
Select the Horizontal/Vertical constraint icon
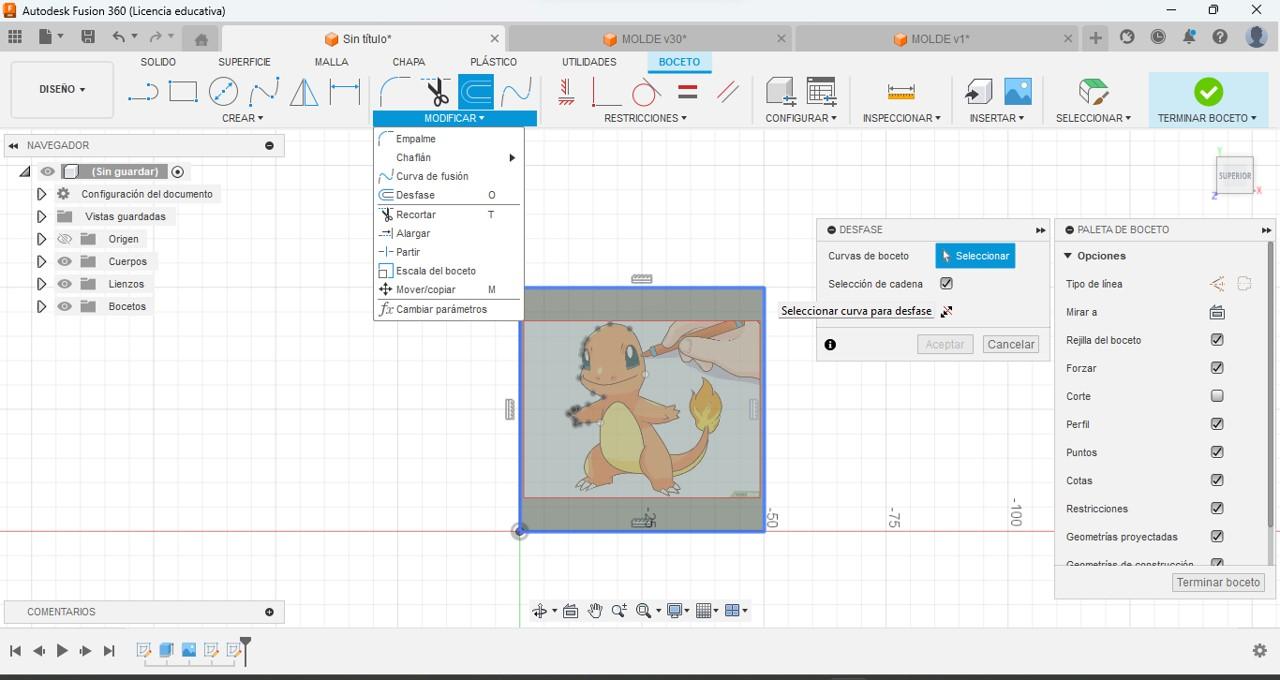click(x=565, y=92)
